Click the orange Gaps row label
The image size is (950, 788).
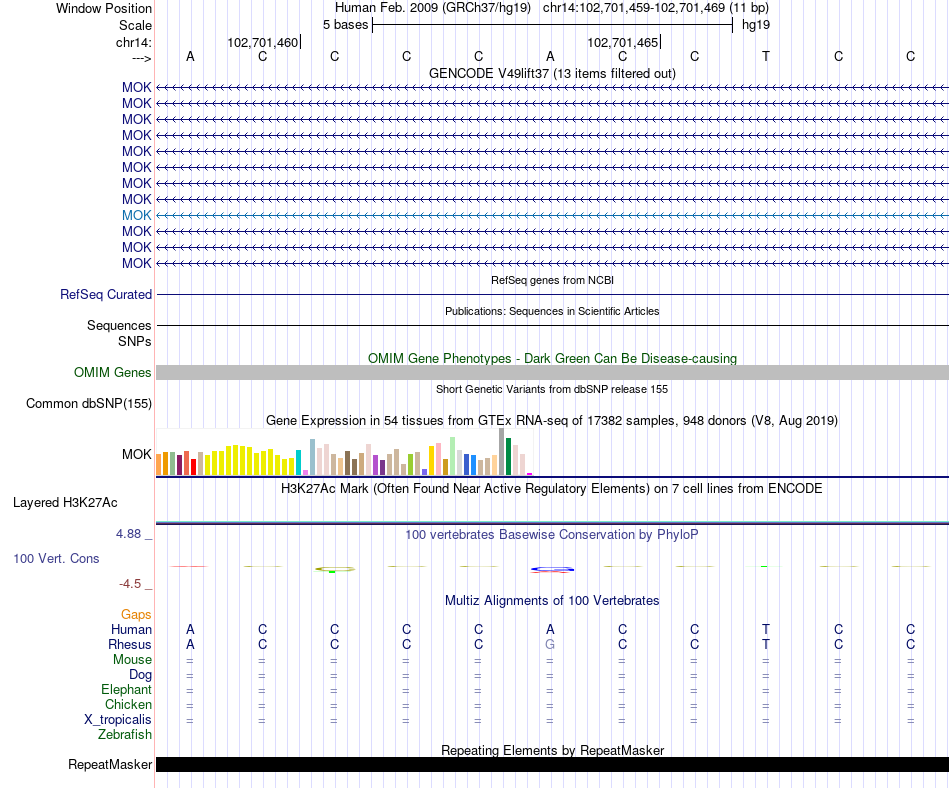(x=136, y=615)
